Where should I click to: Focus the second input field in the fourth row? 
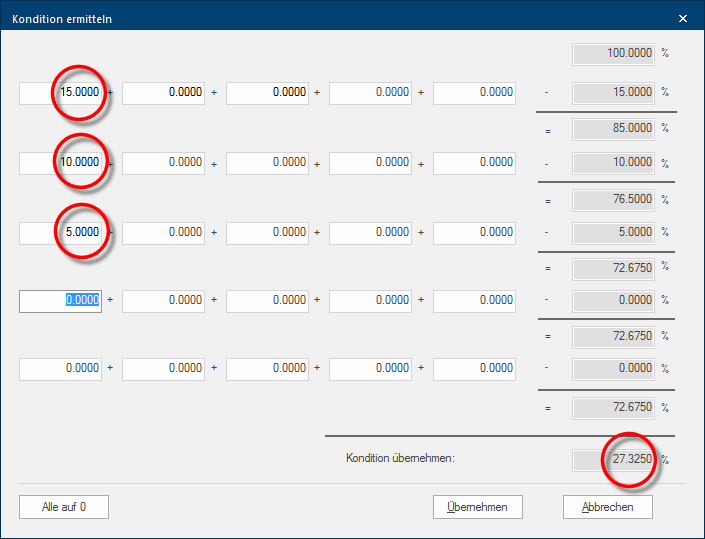[163, 300]
